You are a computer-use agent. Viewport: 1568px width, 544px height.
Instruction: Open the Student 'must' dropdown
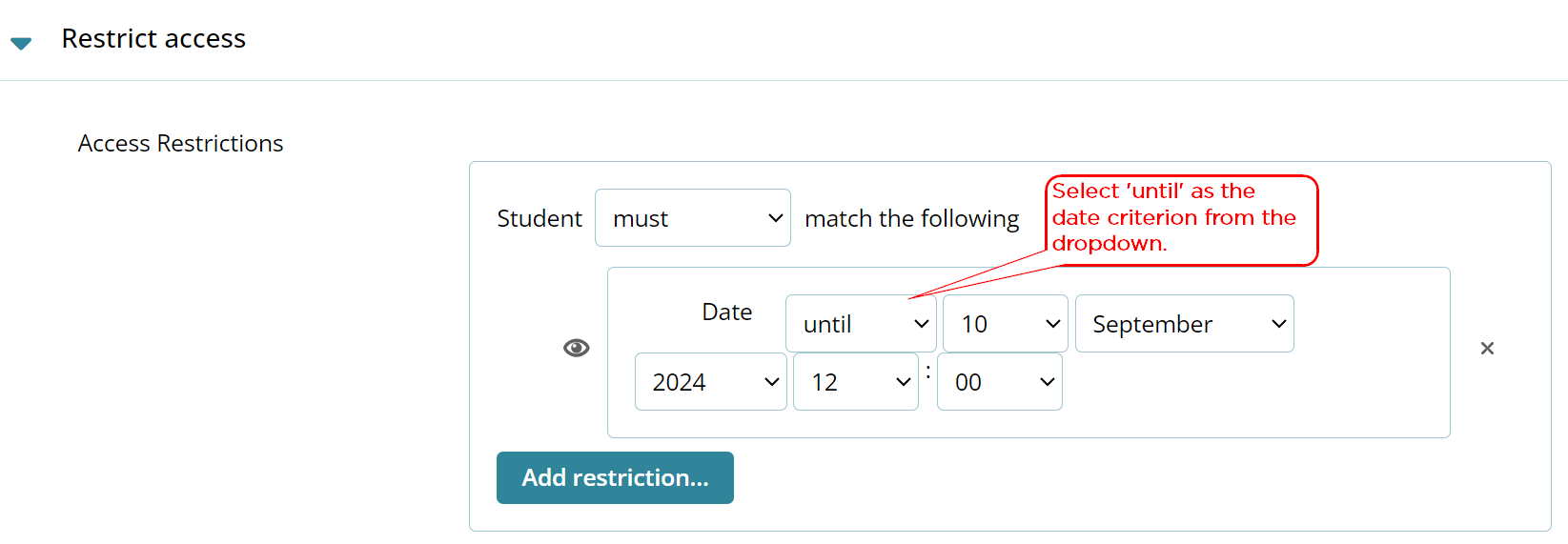(692, 218)
